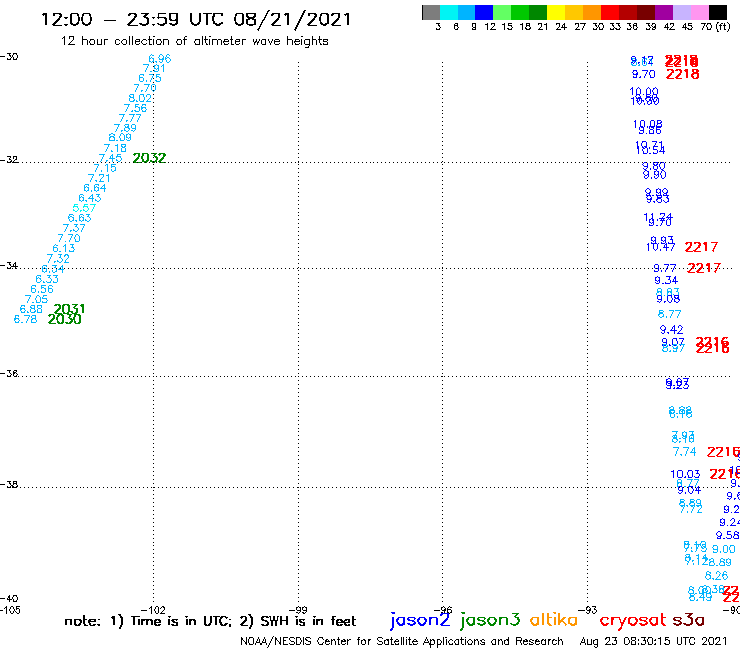Click the lavender swatch in the color legend
Screen dimensions: 740x650
[681, 12]
